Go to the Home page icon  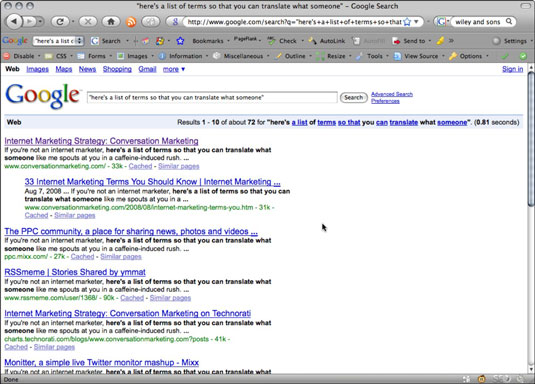111,22
